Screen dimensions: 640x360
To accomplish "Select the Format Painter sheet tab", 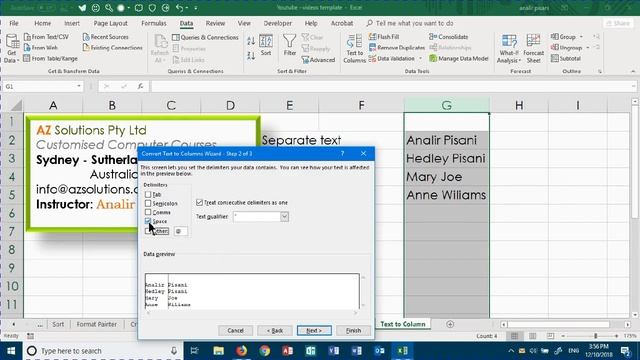I will click(x=97, y=324).
